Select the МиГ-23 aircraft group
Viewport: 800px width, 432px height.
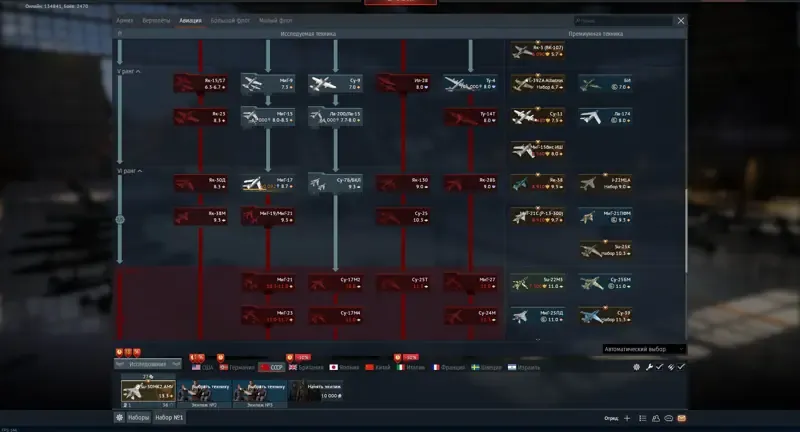click(268, 316)
